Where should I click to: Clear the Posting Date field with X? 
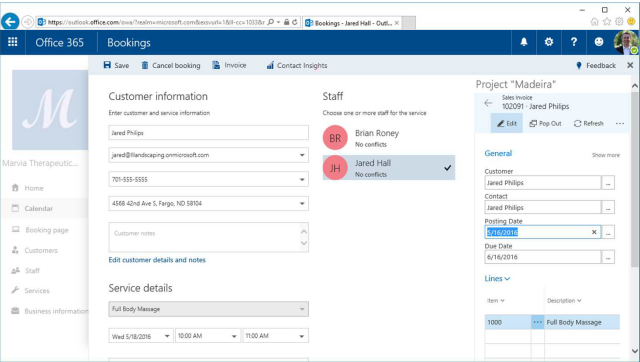click(x=594, y=232)
